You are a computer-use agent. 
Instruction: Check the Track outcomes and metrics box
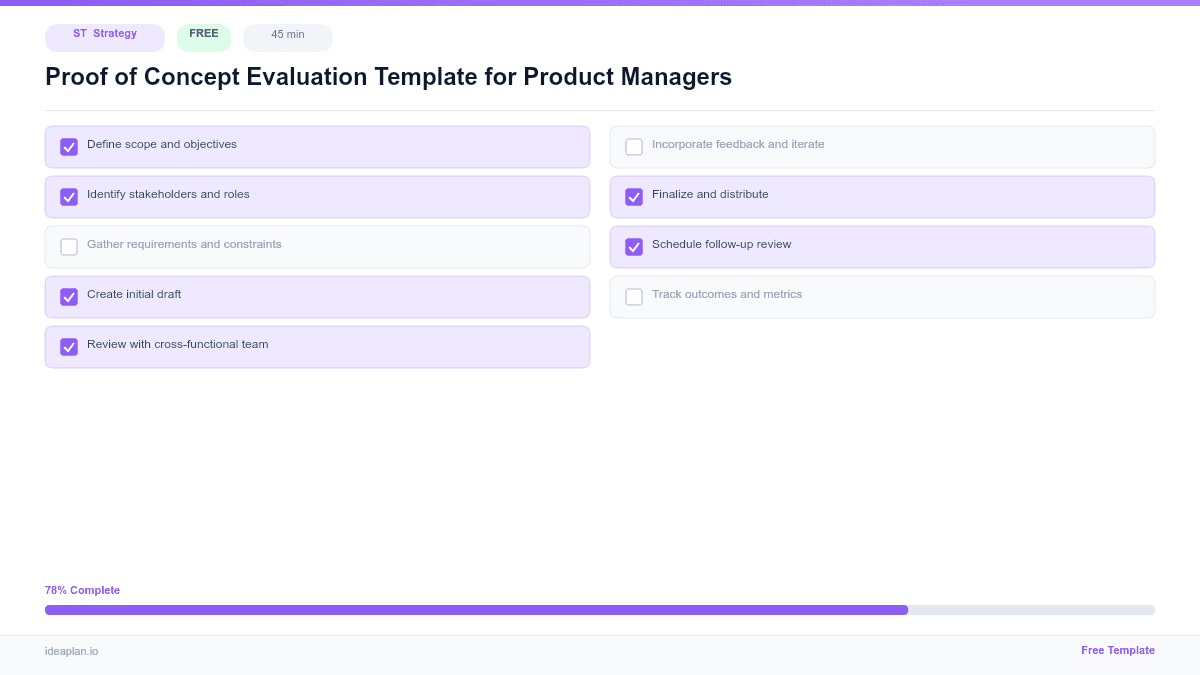coord(633,296)
